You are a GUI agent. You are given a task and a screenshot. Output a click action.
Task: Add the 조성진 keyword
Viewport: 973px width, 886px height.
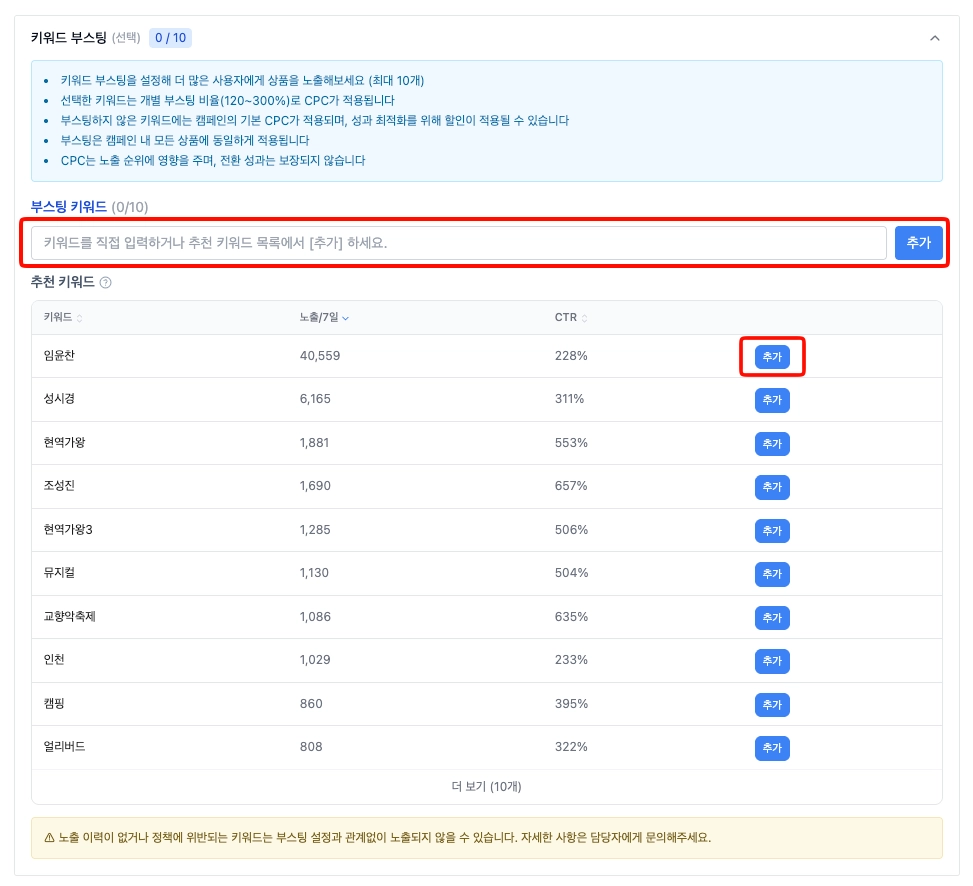click(772, 487)
